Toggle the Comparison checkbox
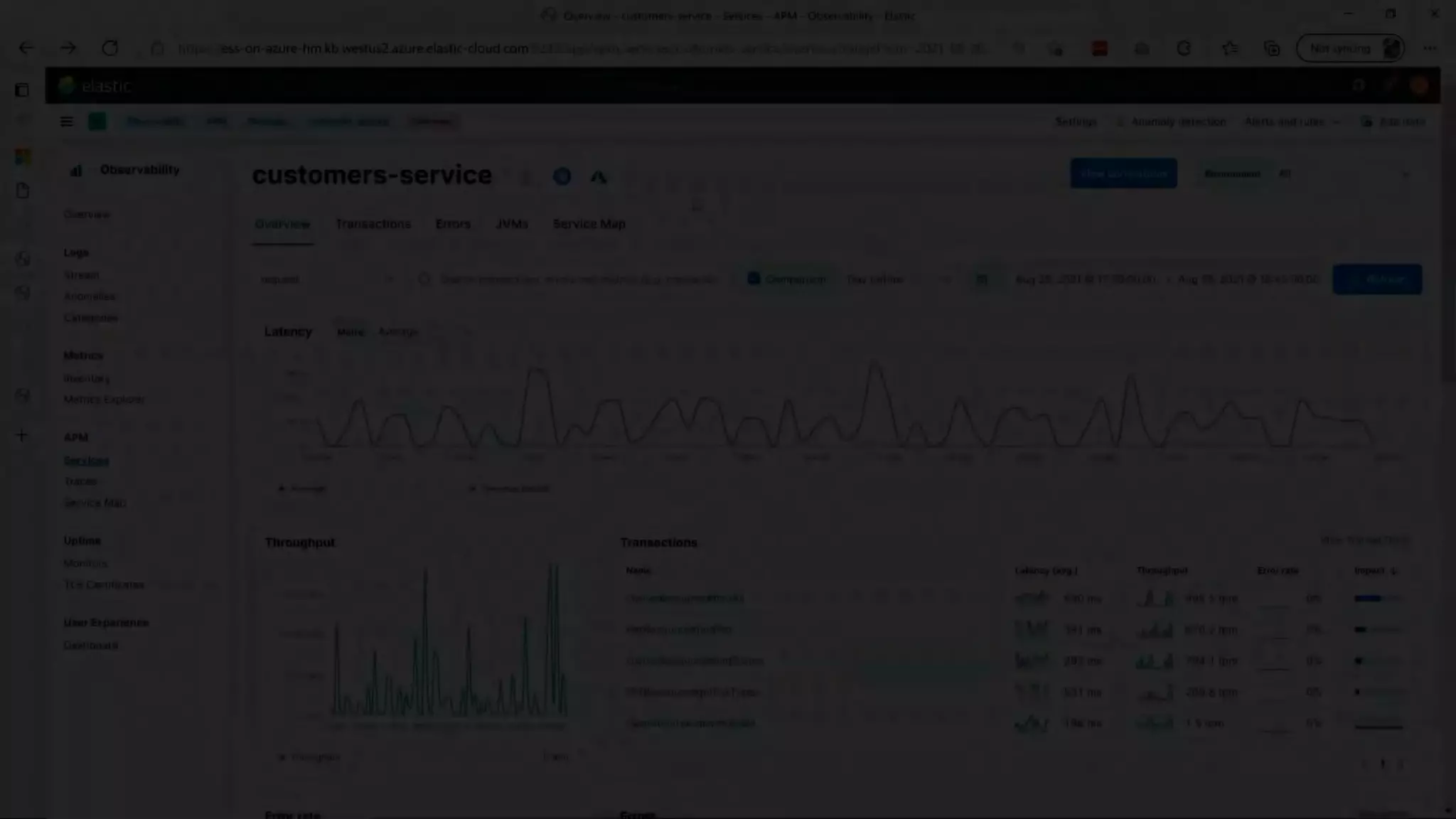This screenshot has width=1456, height=819. click(x=754, y=279)
